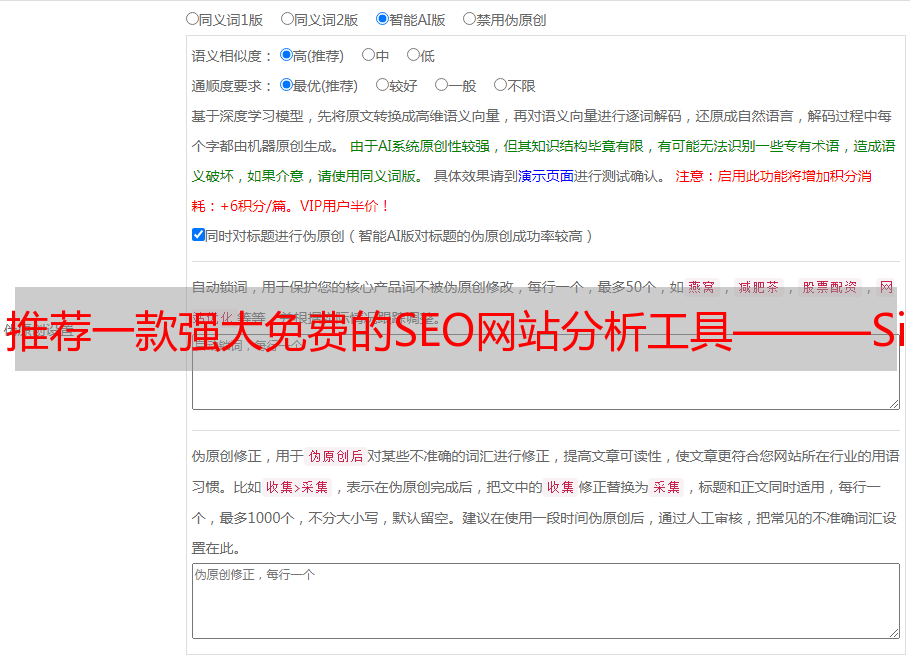Click the 自动锁词 textarea
This screenshot has height=658, width=911.
(x=546, y=372)
